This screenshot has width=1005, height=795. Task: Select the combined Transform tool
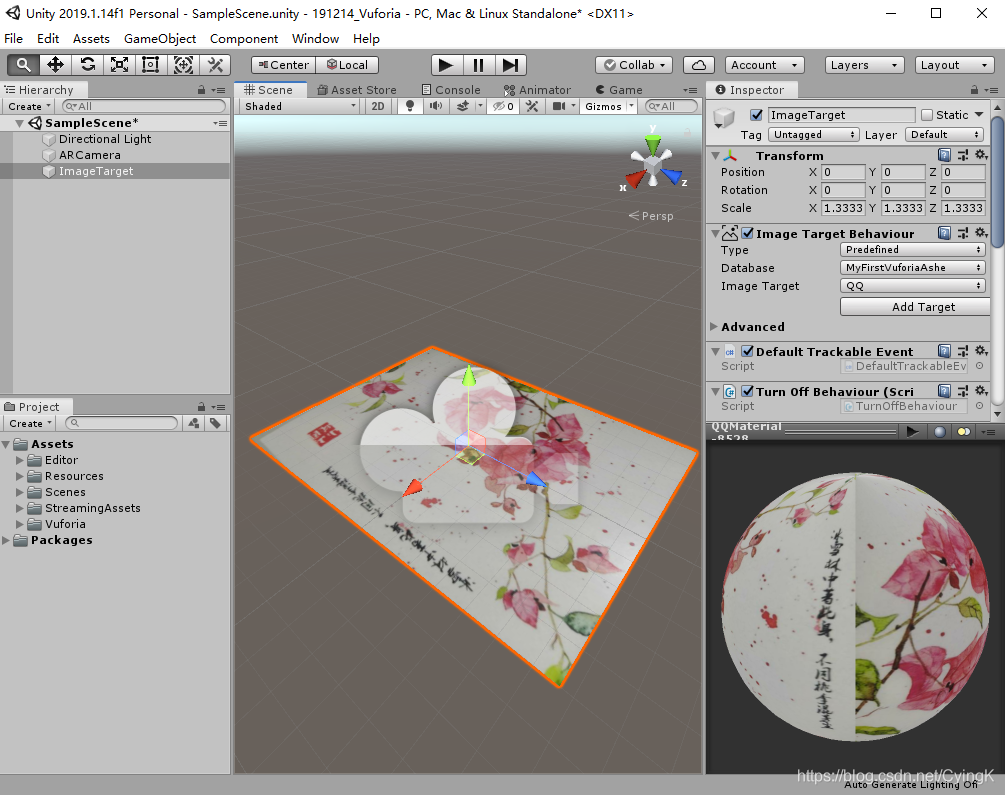coord(183,65)
